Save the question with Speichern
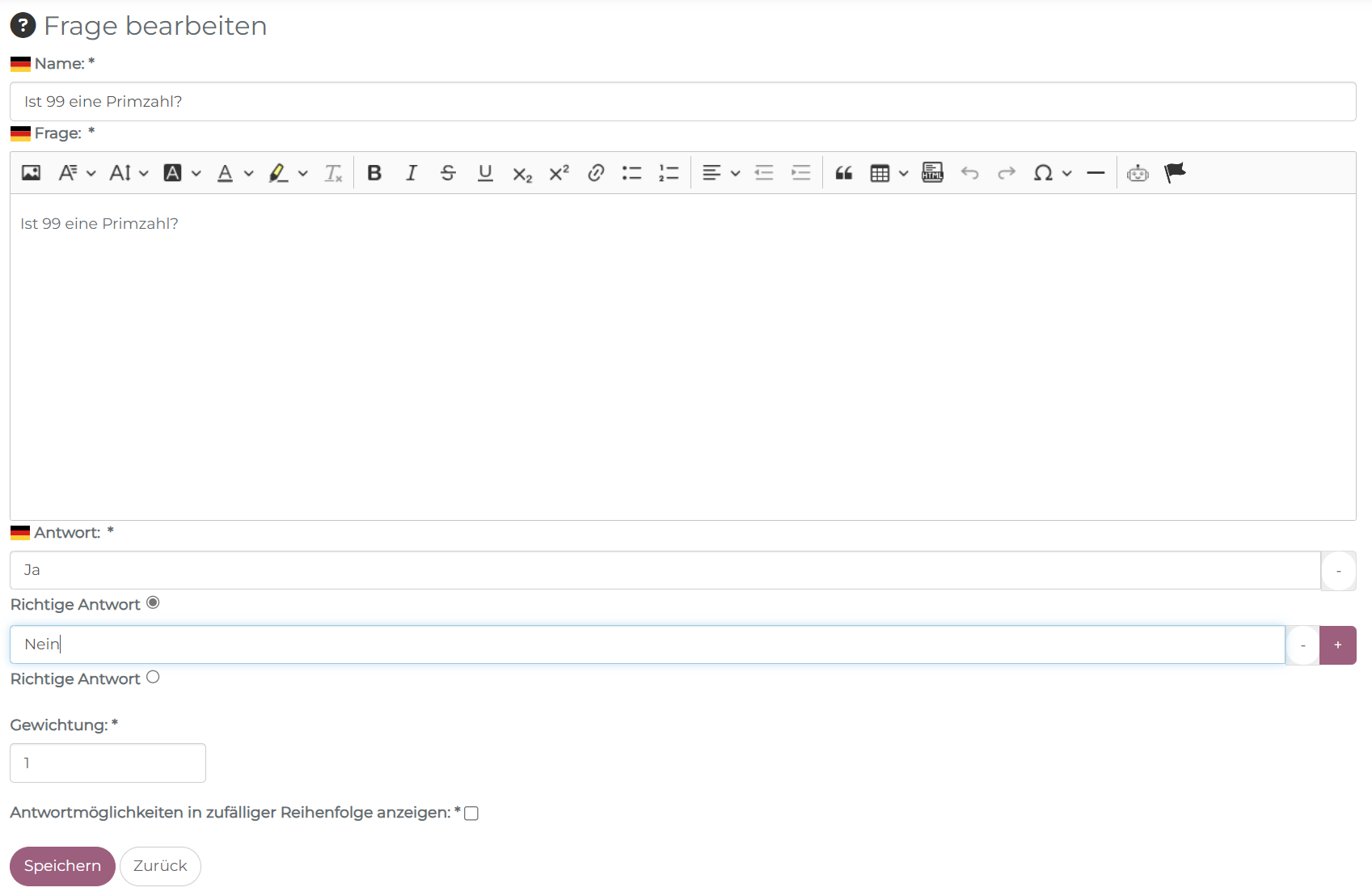 click(62, 866)
